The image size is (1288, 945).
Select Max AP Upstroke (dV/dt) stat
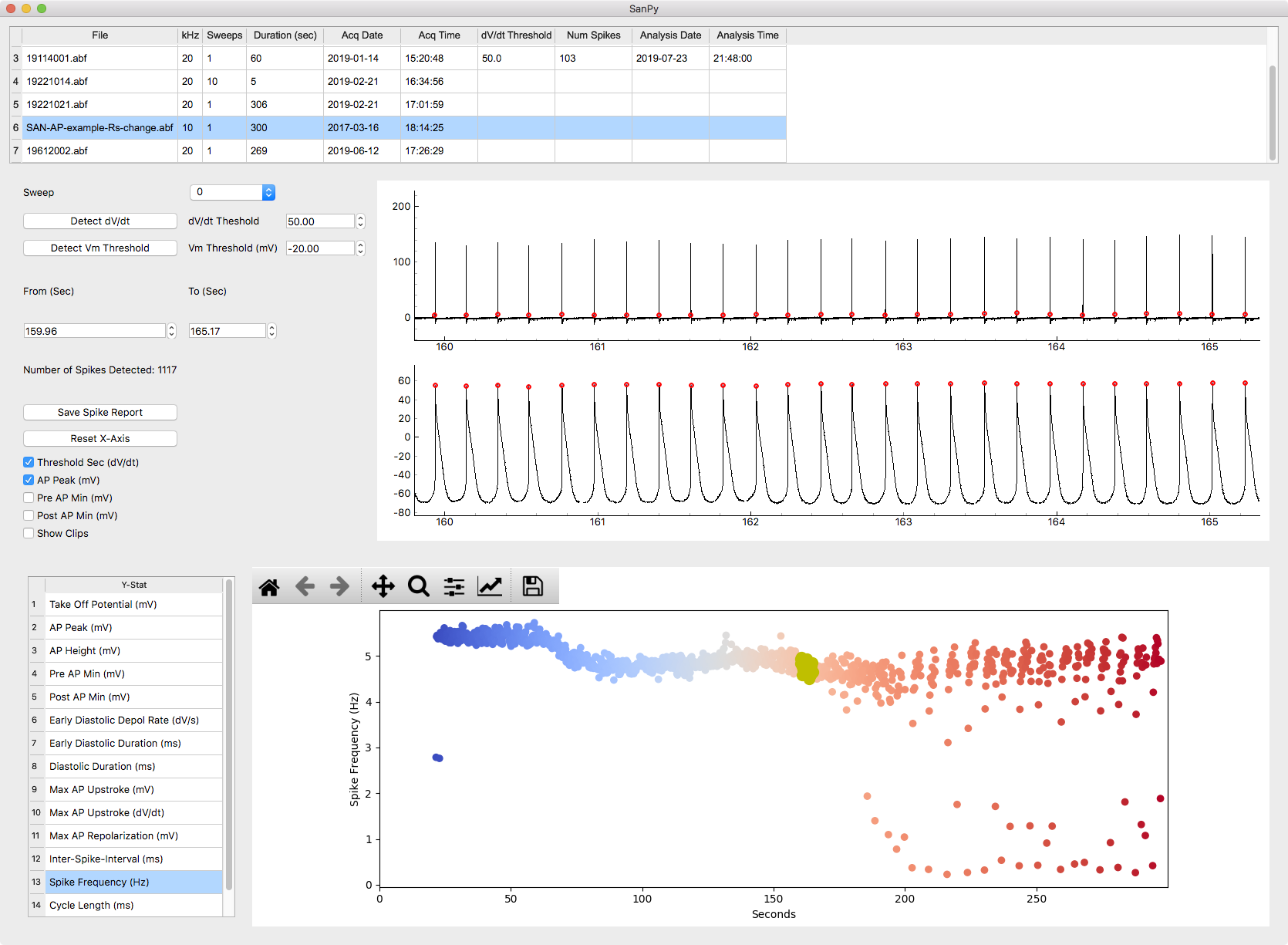[x=133, y=813]
